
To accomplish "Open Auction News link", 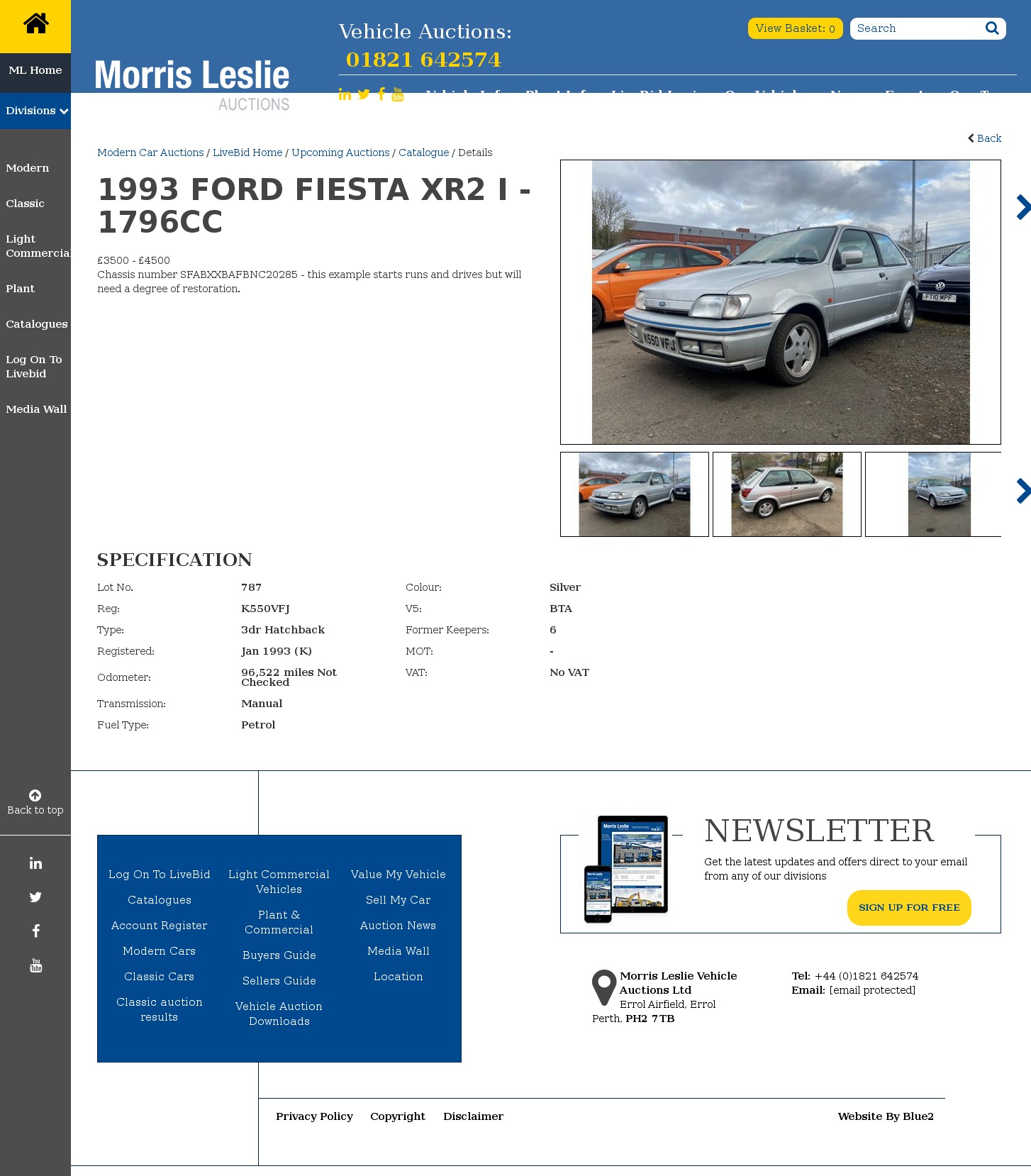I will pos(399,926).
